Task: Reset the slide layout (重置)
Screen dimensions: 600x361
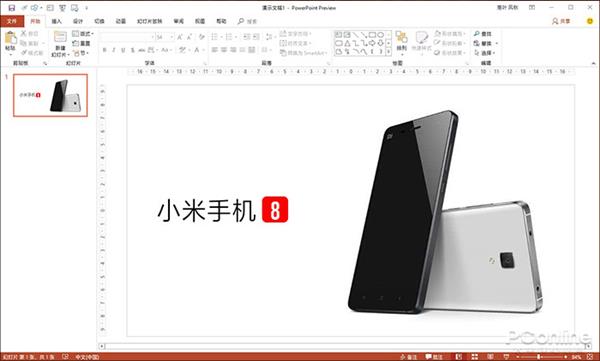Action: (x=82, y=43)
